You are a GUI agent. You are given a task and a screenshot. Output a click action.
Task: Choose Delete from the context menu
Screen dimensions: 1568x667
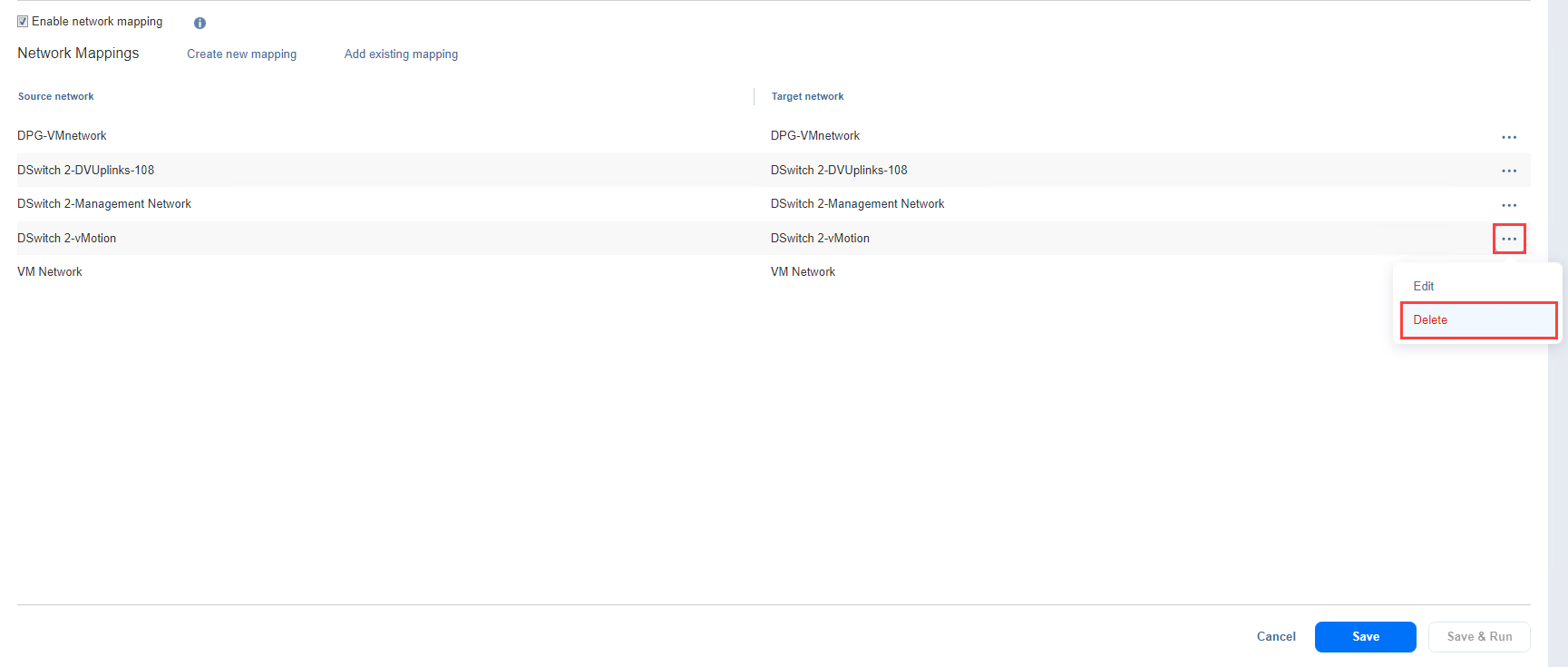click(1430, 320)
